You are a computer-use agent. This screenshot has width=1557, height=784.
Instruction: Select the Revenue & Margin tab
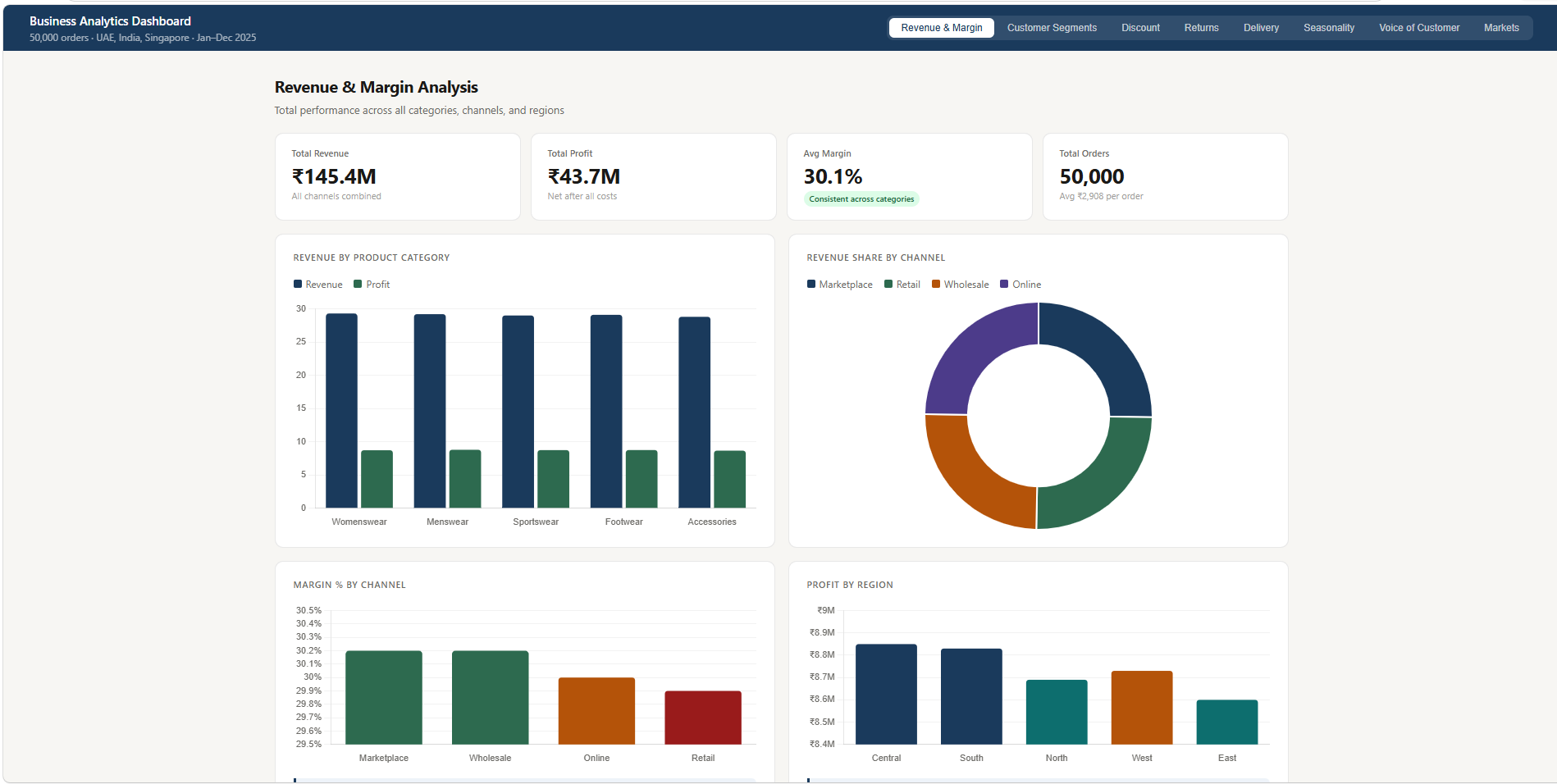tap(941, 28)
